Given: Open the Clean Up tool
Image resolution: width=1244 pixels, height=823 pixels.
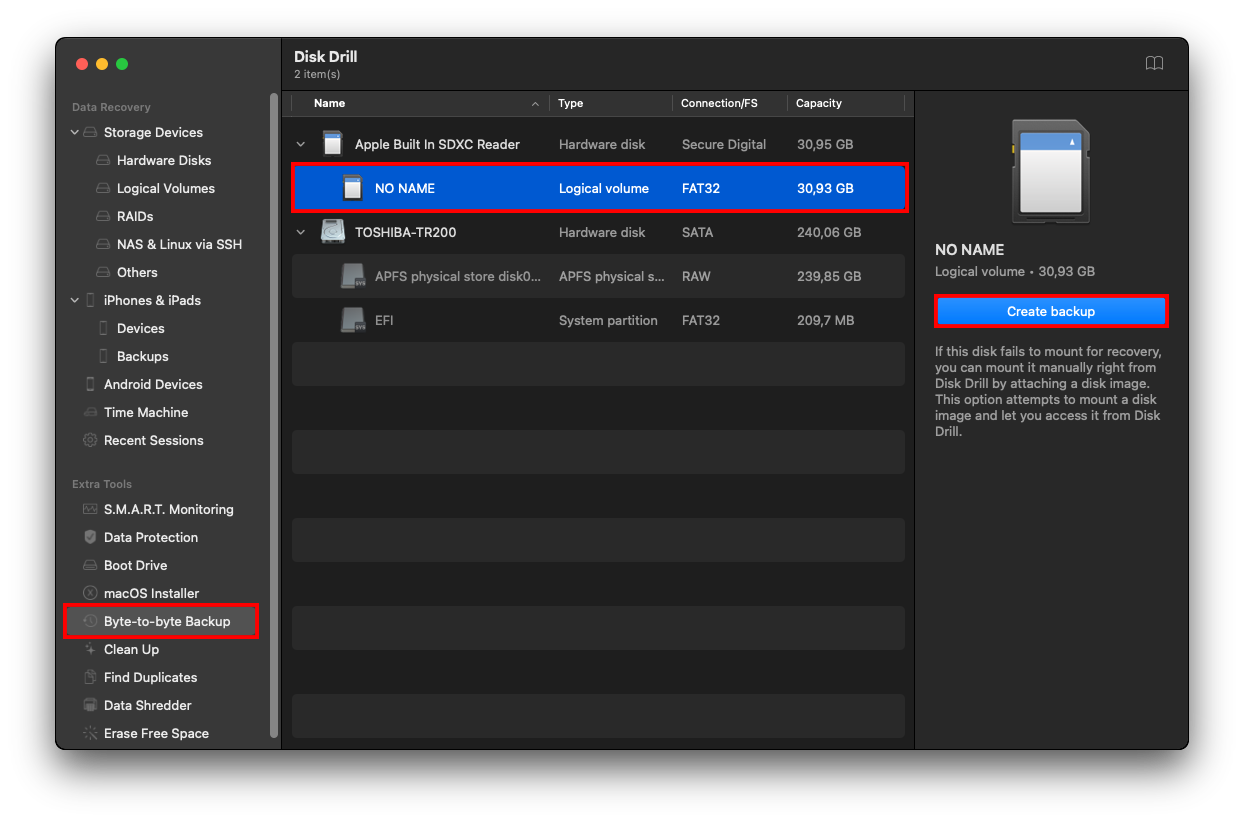Looking at the screenshot, I should (x=131, y=649).
